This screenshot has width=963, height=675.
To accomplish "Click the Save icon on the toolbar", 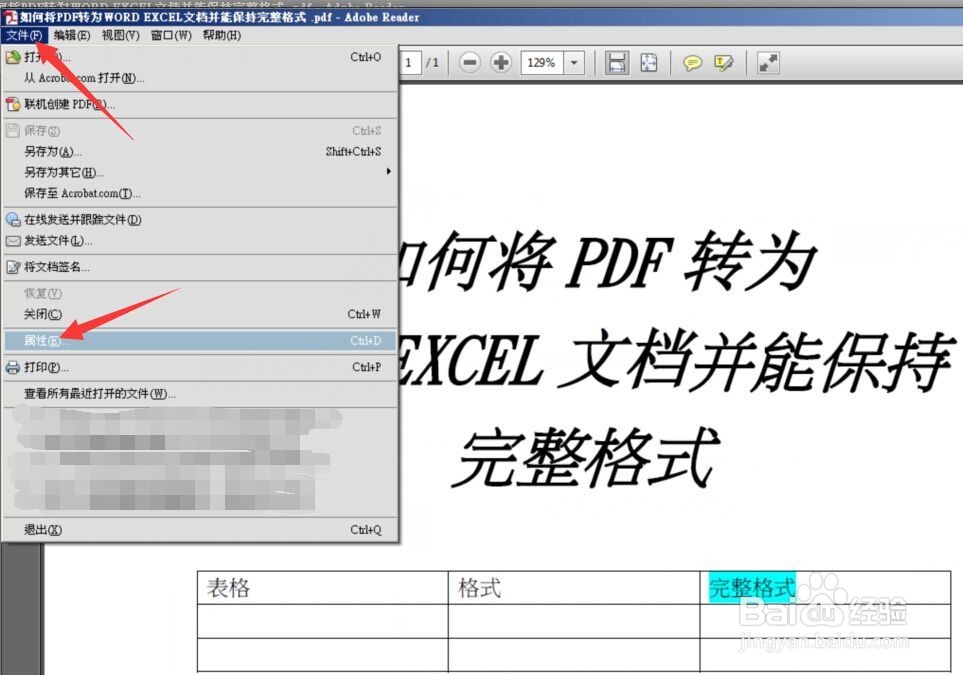I will (616, 62).
